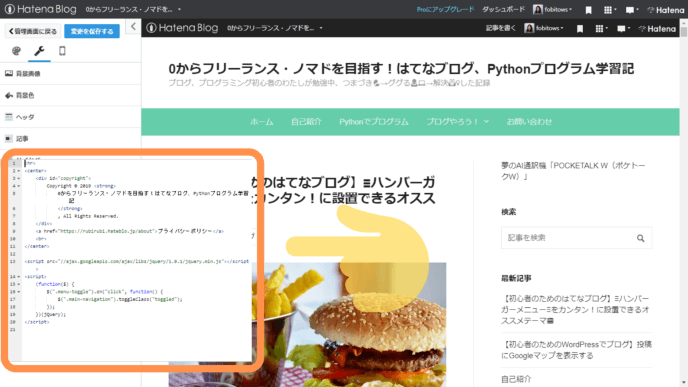Expand the 背景色 section

tap(70, 95)
